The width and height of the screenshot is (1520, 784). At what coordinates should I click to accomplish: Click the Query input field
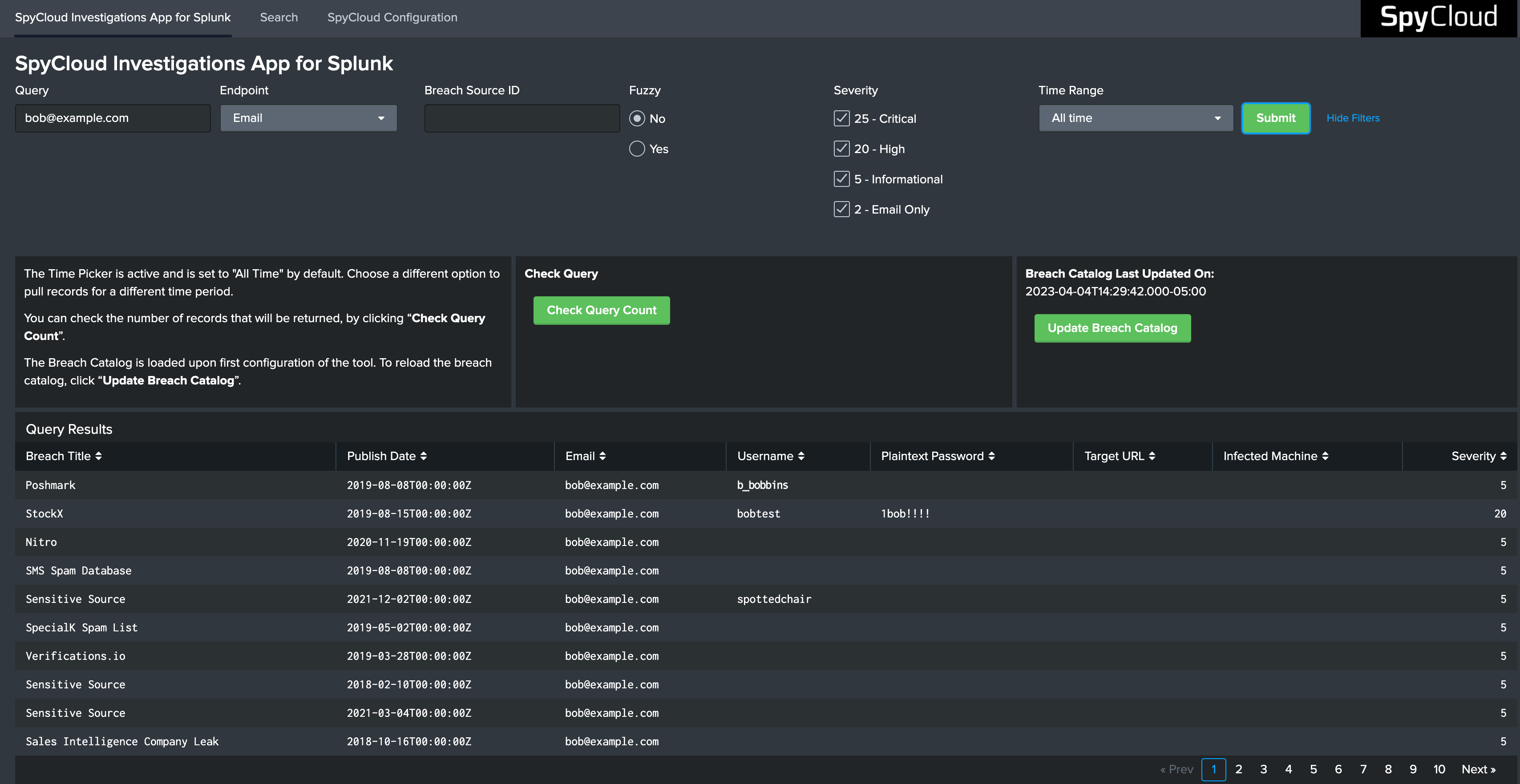pos(113,118)
